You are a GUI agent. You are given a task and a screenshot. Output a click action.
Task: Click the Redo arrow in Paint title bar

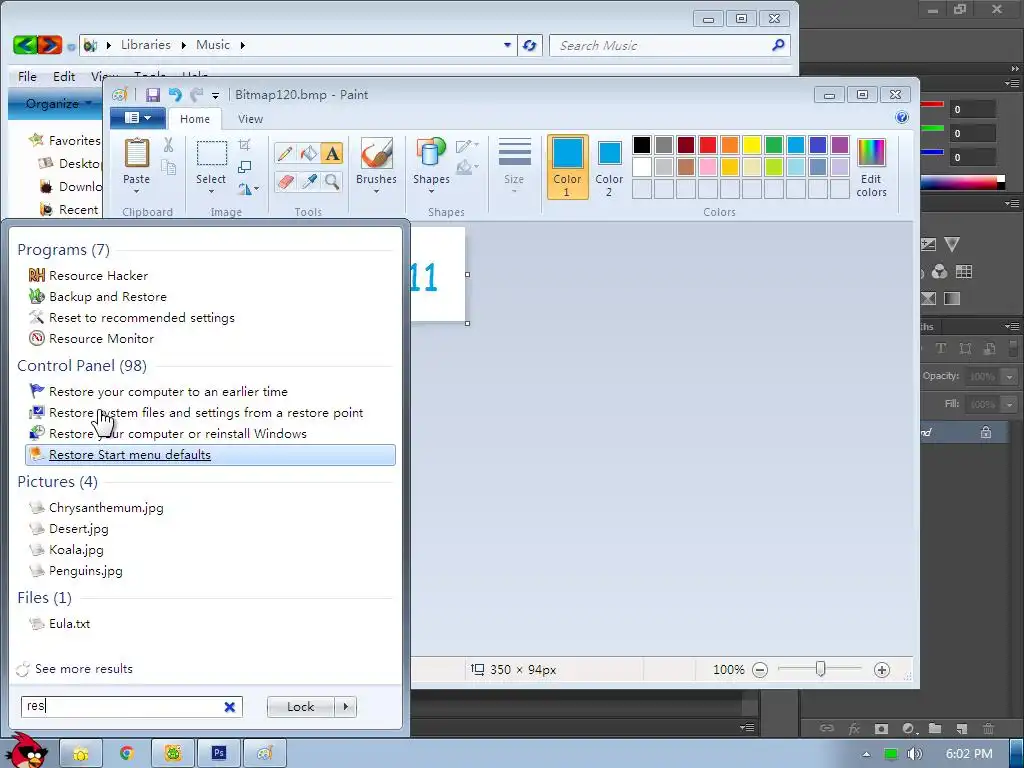(x=197, y=95)
